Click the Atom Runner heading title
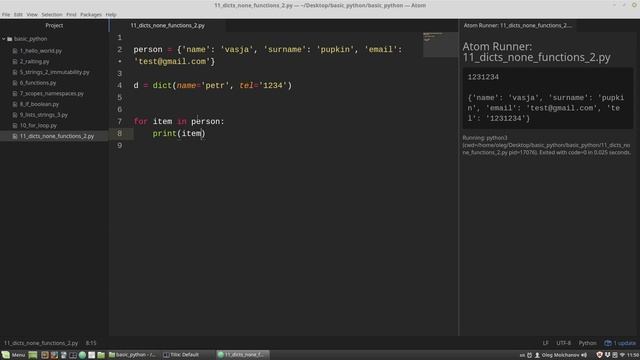The height and width of the screenshot is (360, 640). 536,52
